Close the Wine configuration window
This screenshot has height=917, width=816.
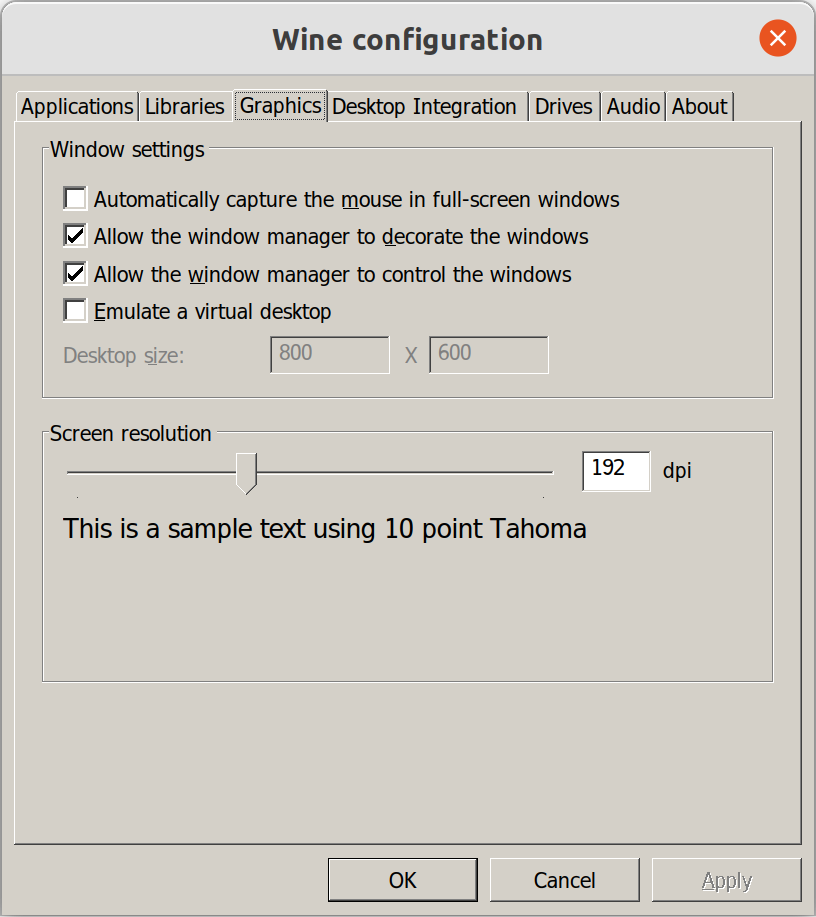(777, 39)
